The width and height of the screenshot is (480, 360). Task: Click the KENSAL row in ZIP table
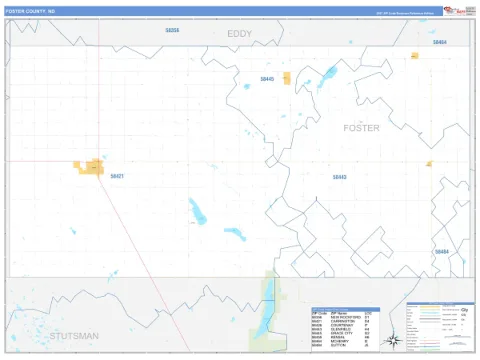pyautogui.click(x=341, y=337)
